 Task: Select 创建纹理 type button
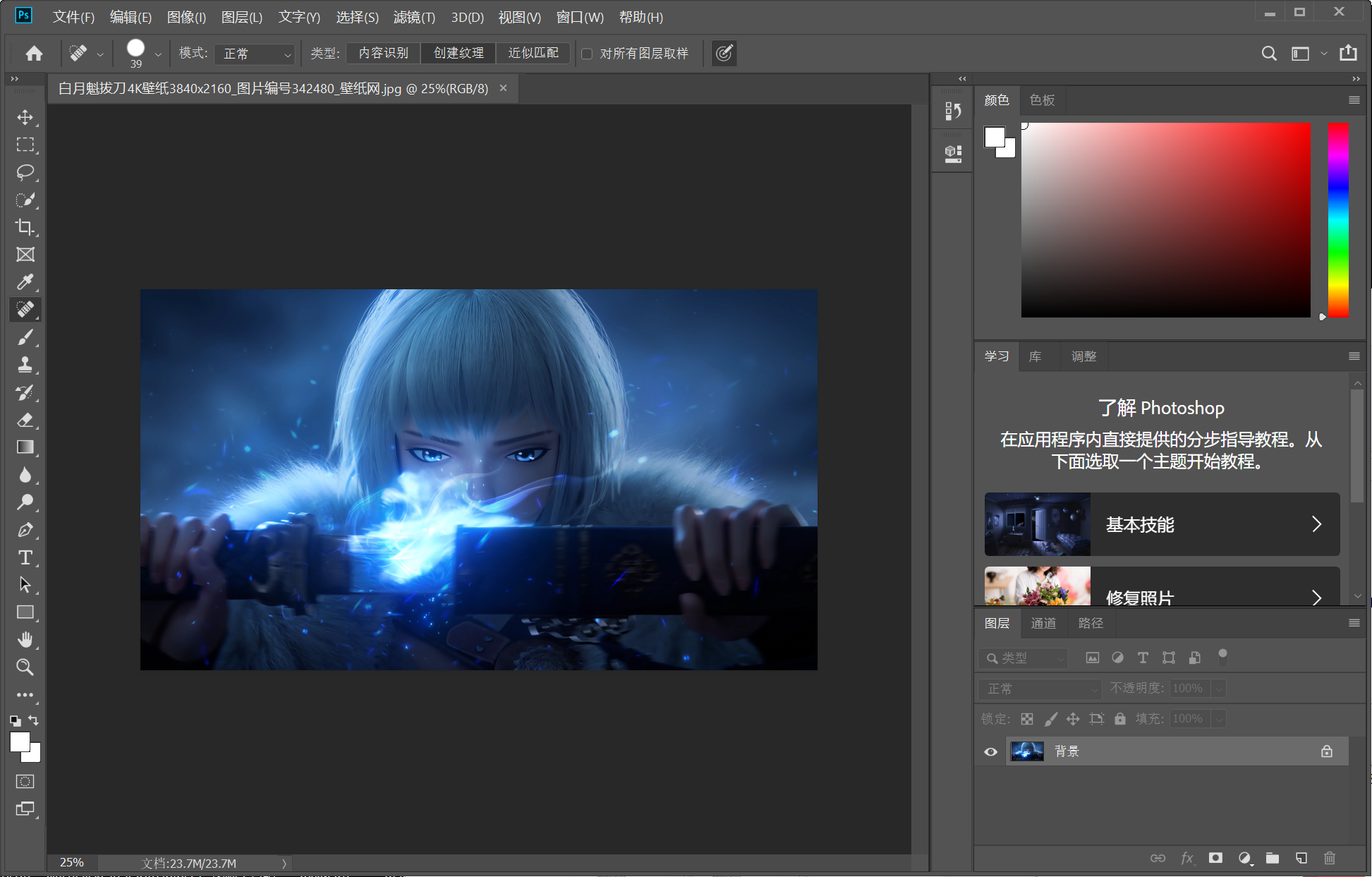click(459, 53)
